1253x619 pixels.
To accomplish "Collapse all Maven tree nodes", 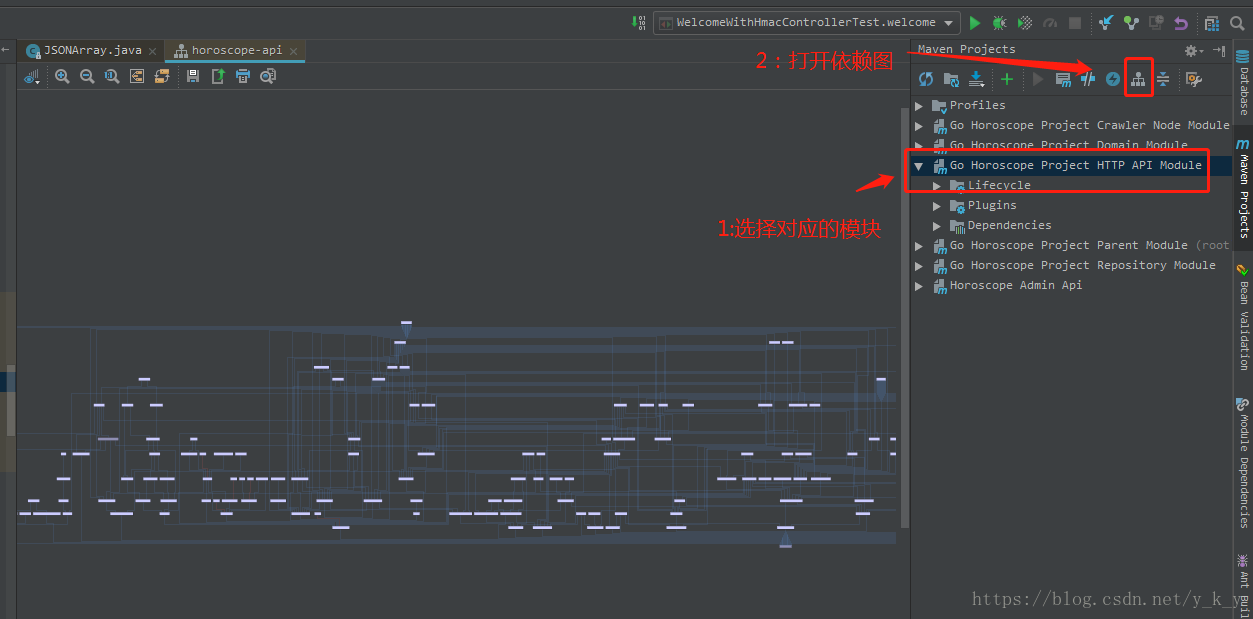I will tap(1163, 79).
